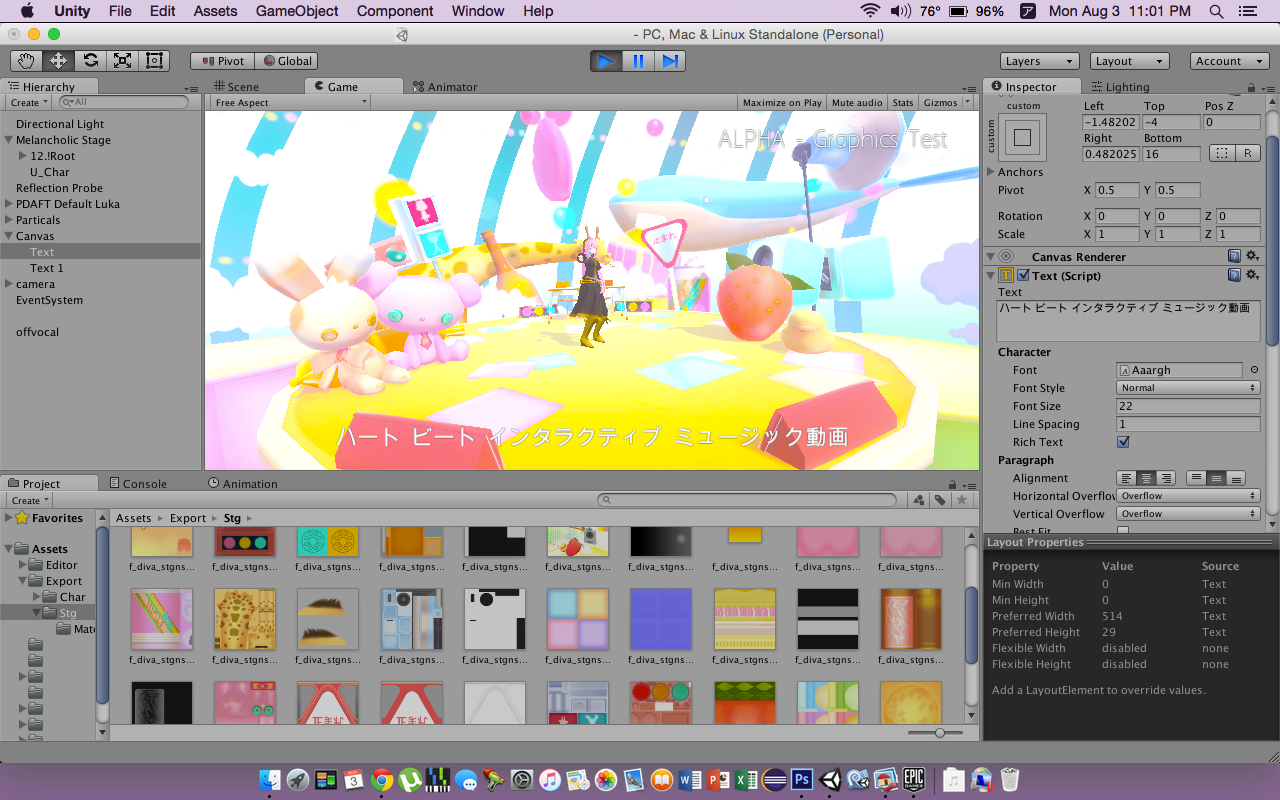Screen dimensions: 1280x800
Task: Set alignment to right
Action: click(1165, 479)
